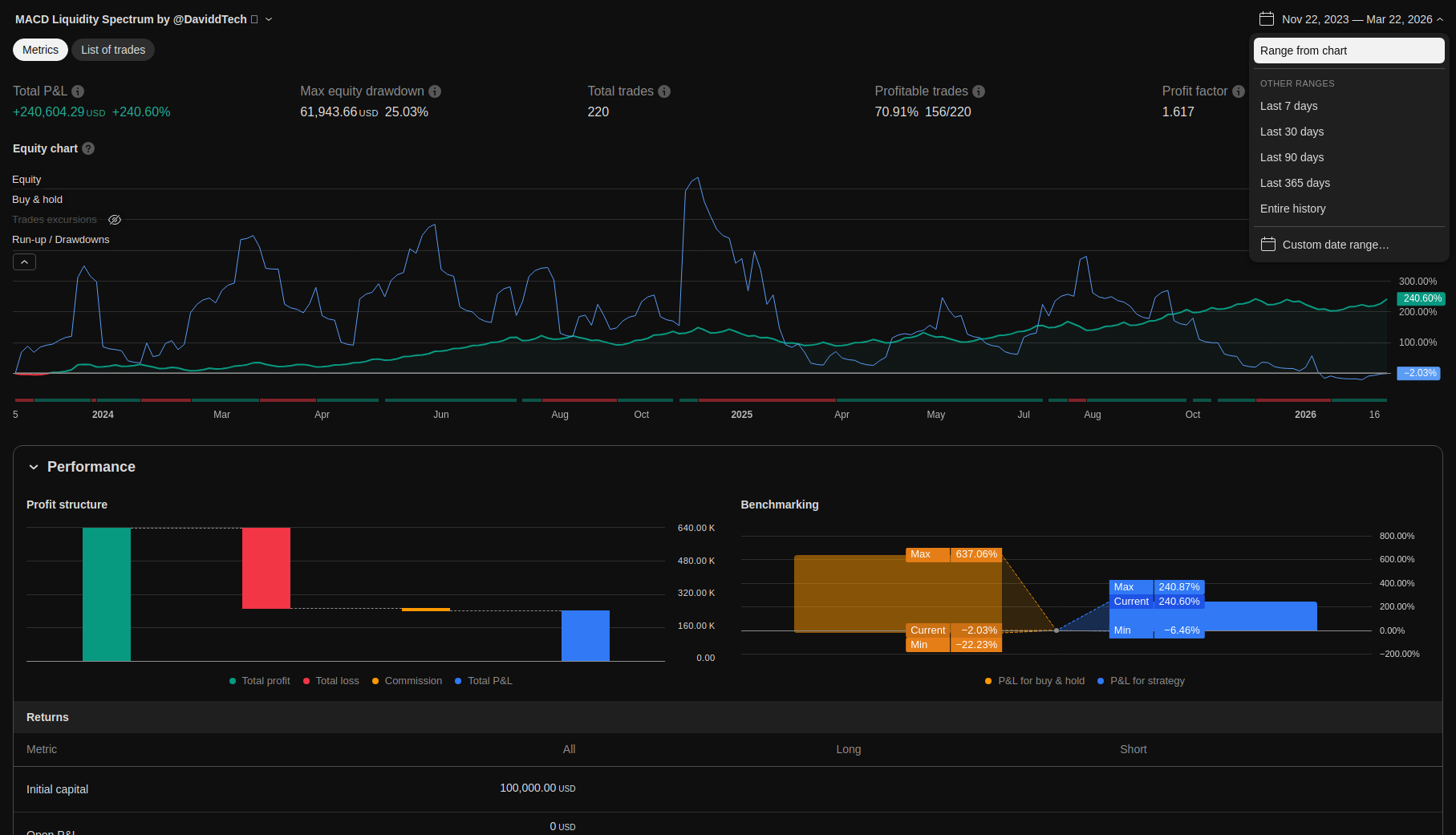Viewport: 1456px width, 835px height.
Task: Select Last 30 days range
Action: [x=1292, y=132]
